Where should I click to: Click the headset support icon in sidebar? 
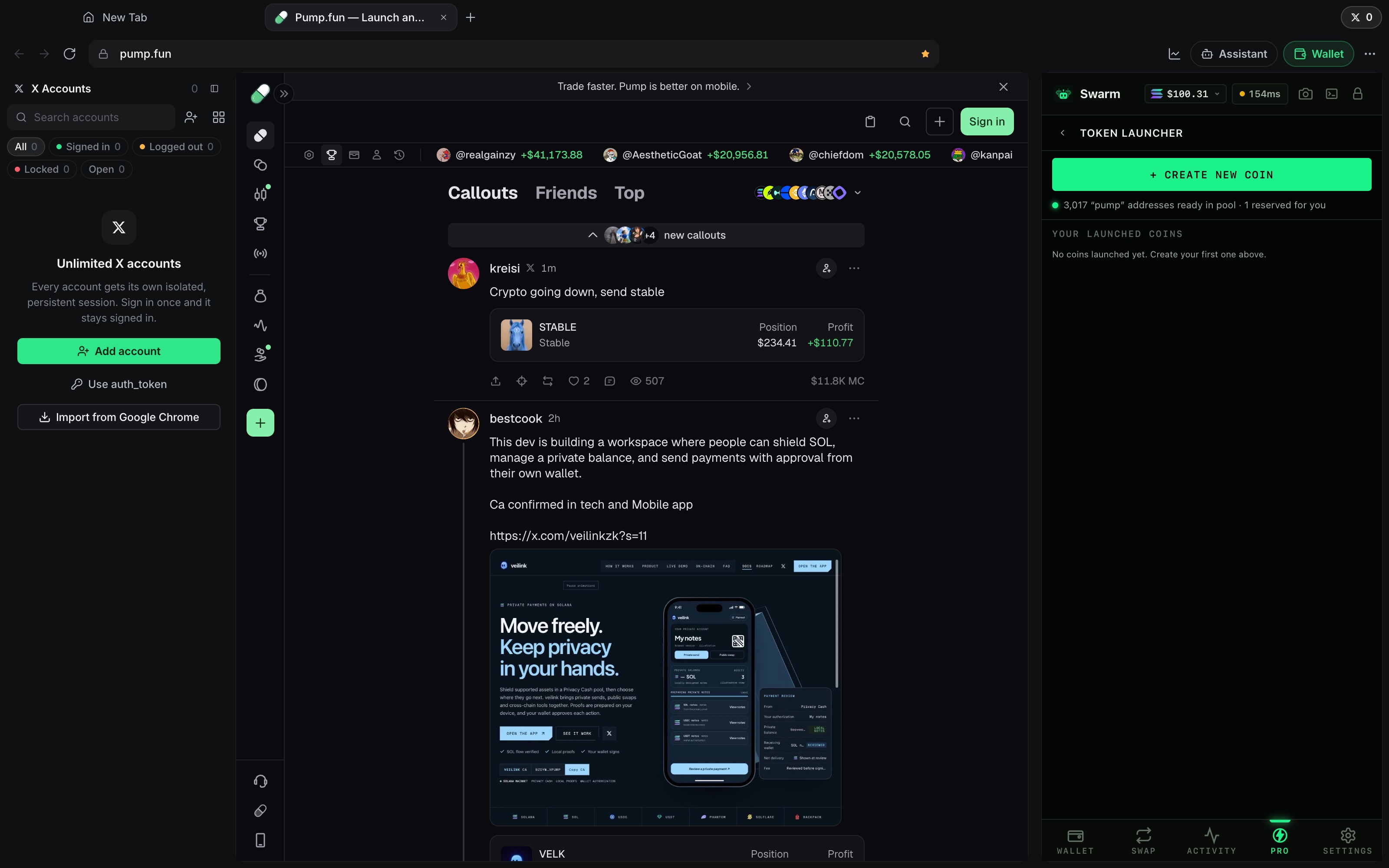(260, 781)
